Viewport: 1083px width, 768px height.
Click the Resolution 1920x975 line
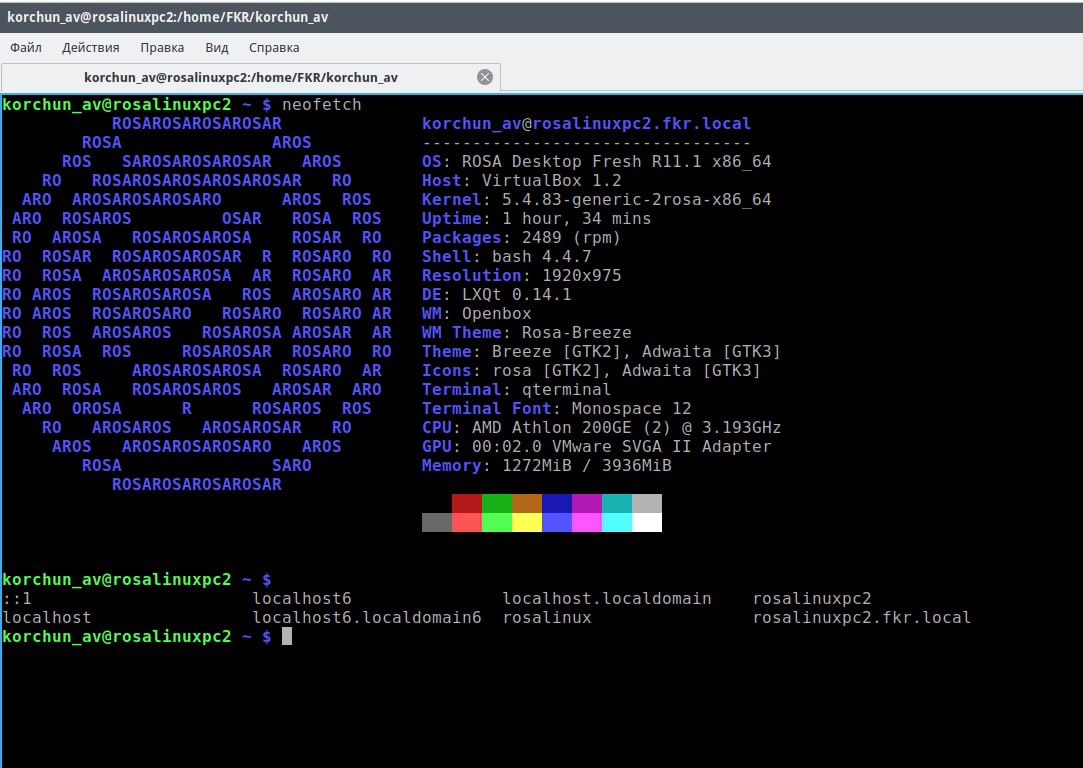[521, 276]
